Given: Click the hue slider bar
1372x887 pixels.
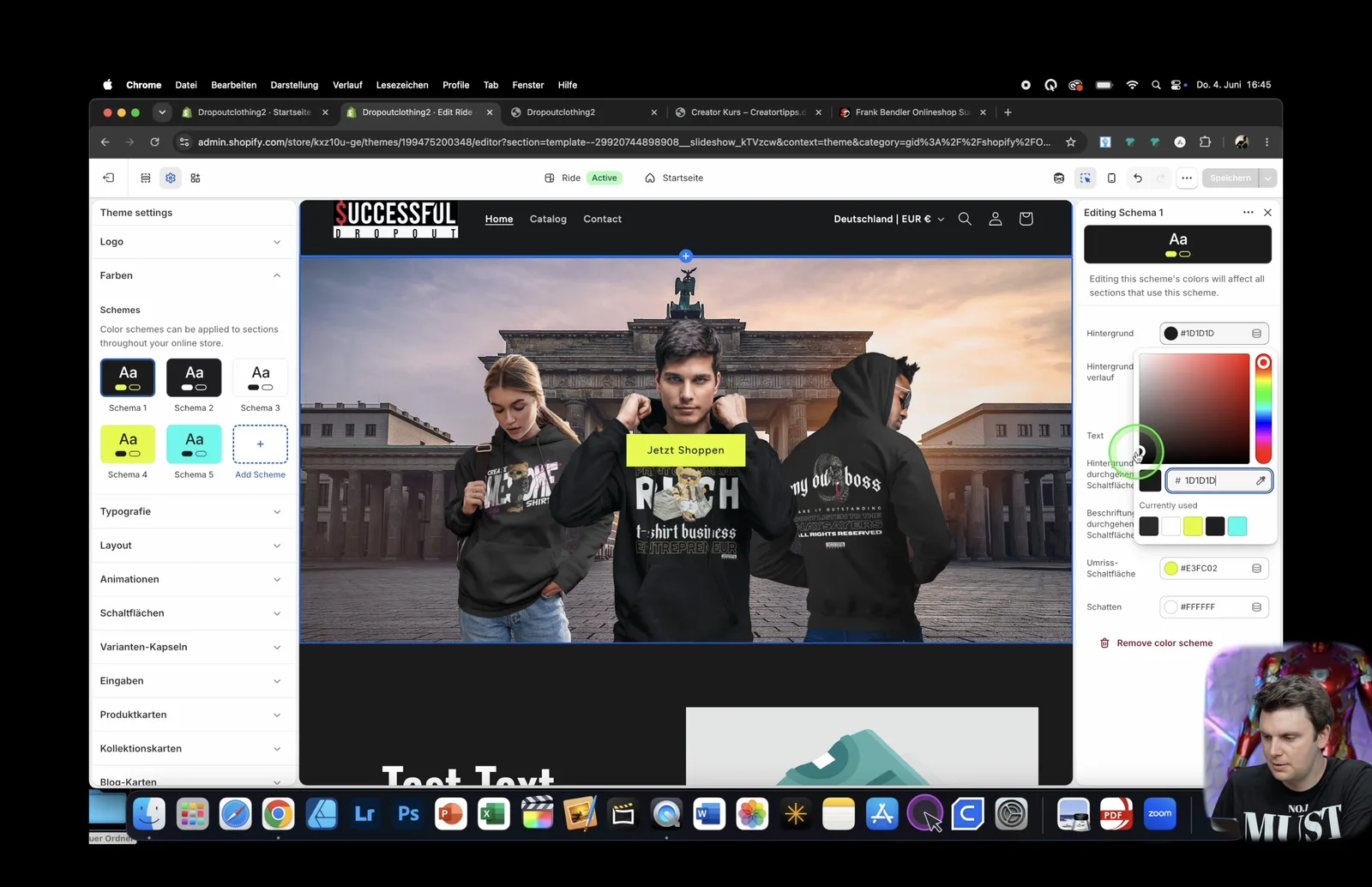Looking at the screenshot, I should tap(1263, 408).
